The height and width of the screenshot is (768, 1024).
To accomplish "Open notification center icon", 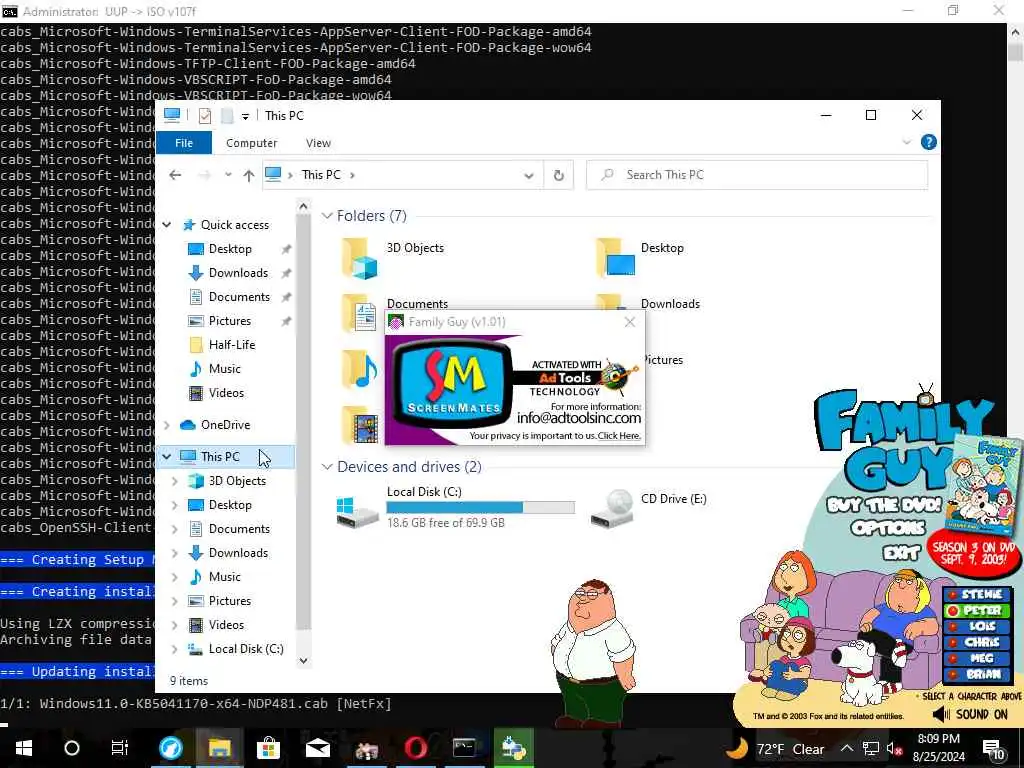I will (x=993, y=750).
